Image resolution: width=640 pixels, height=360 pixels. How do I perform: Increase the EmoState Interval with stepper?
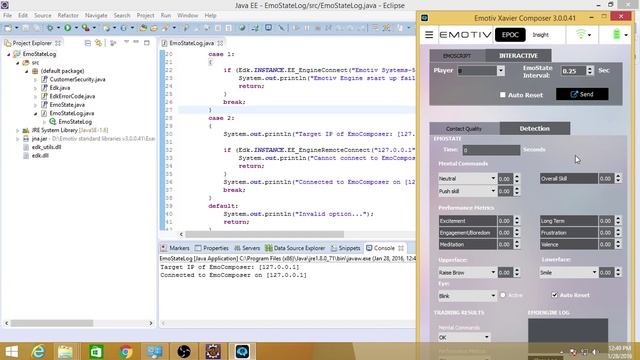589,68
